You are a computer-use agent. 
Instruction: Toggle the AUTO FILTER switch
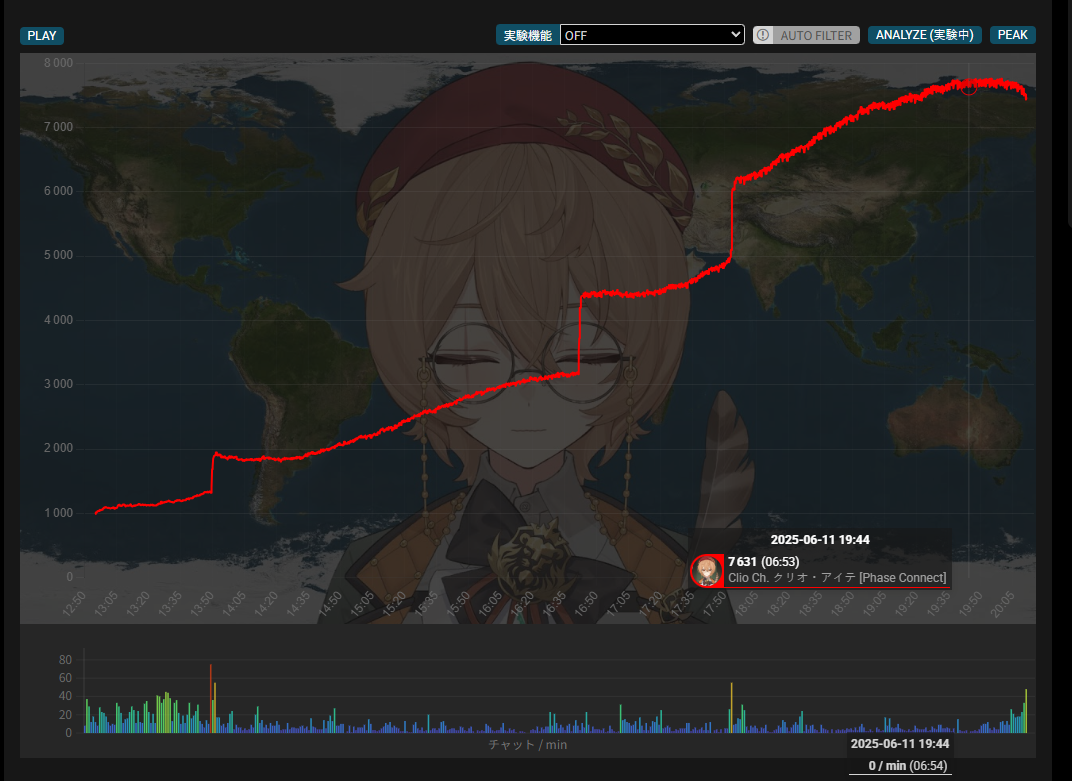(806, 36)
